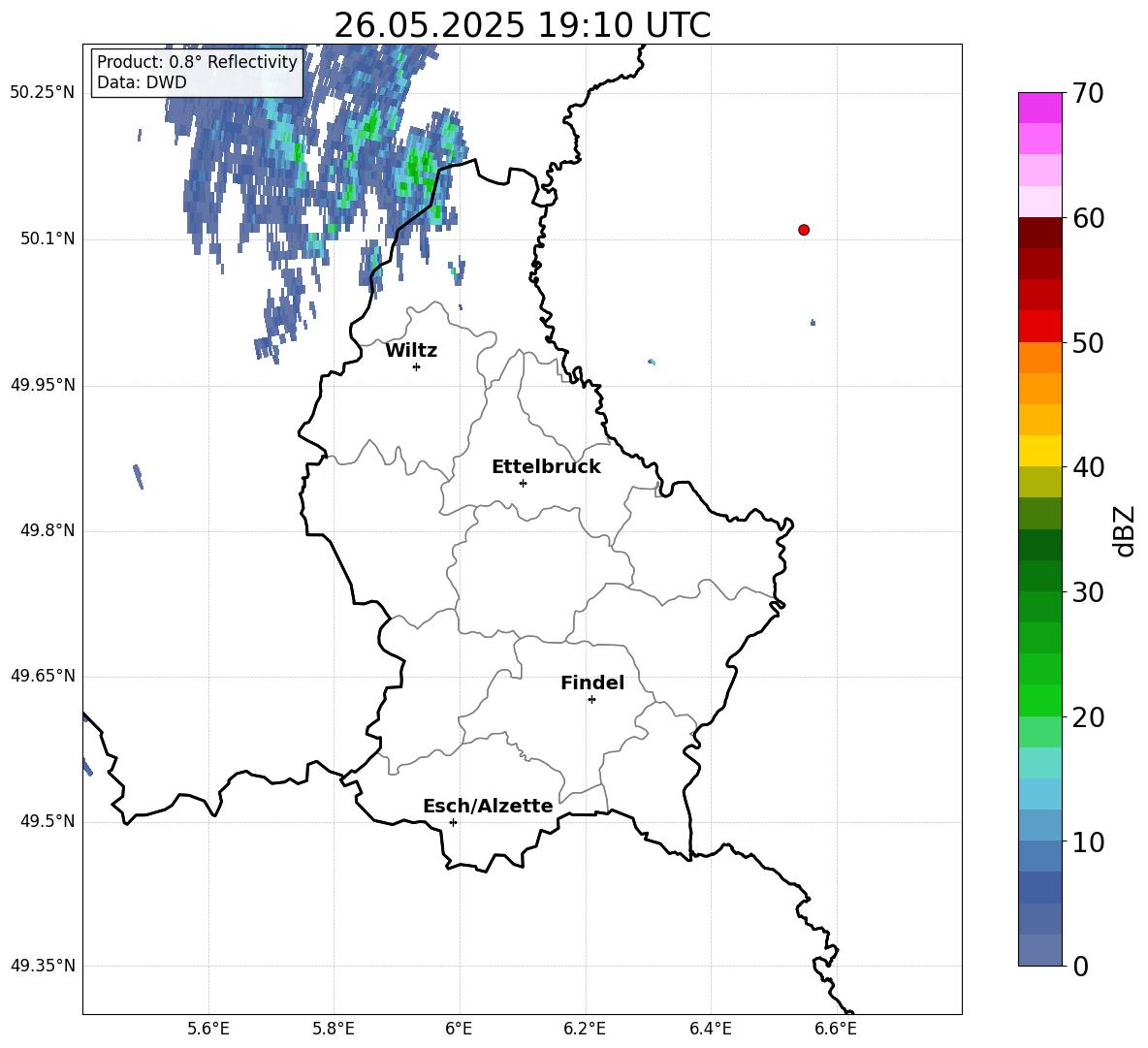This screenshot has width=1148, height=1048.
Task: Click the latitude label 50.25°N
Action: click(43, 93)
